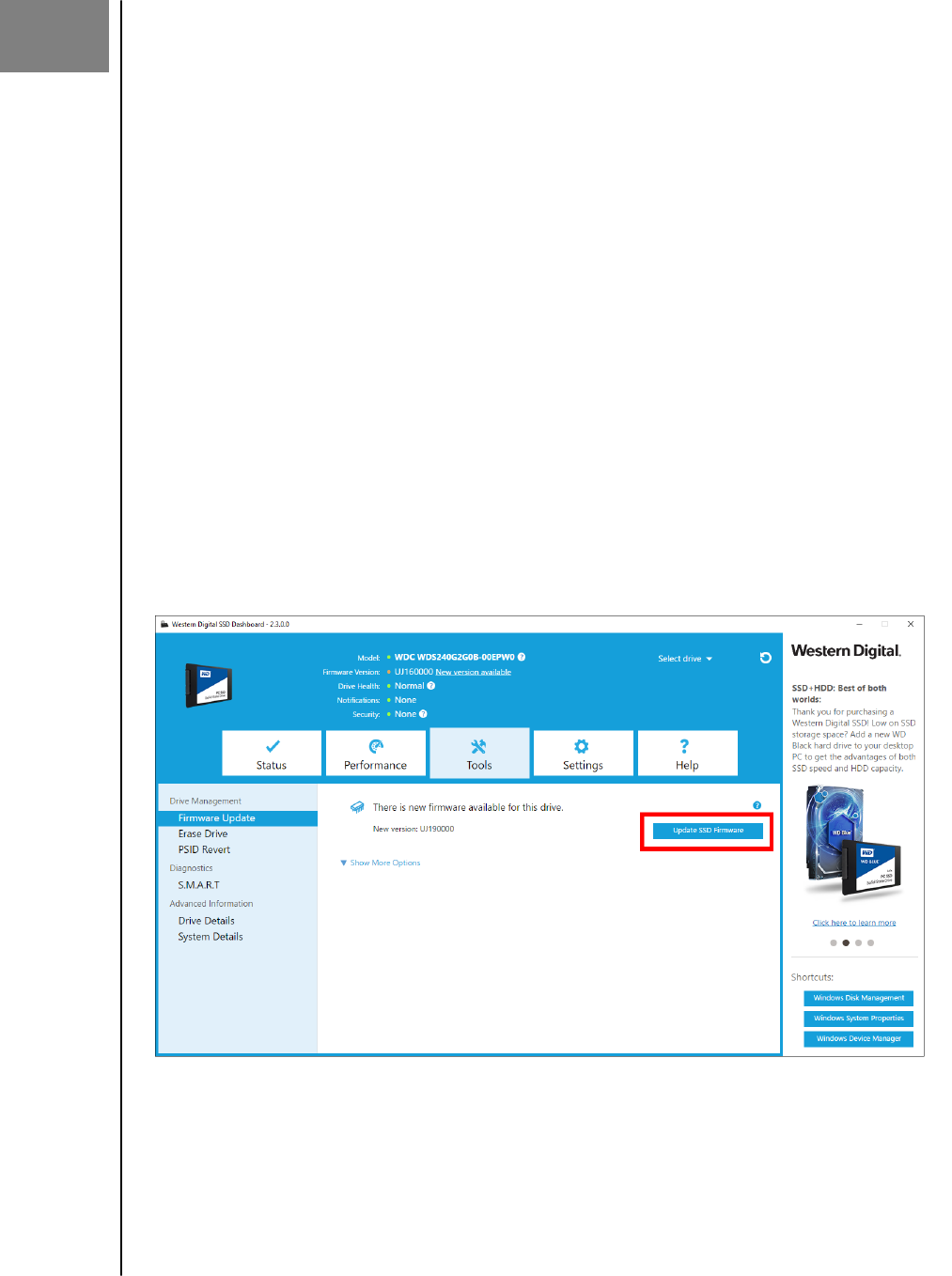Select the fourth carousel dot

pos(870,942)
